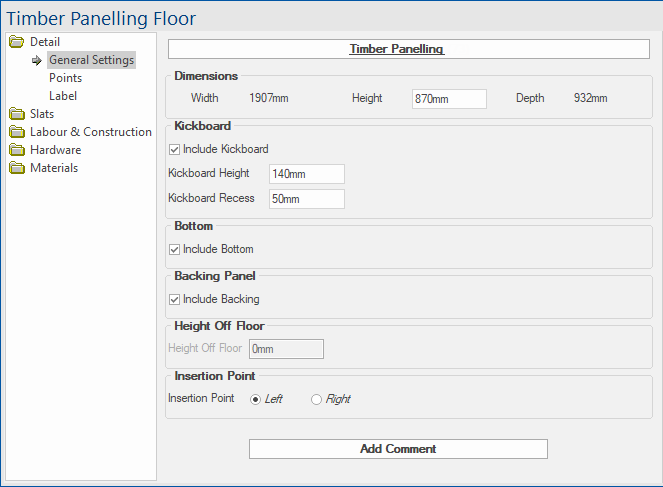Select the Right insertion point radio button
Image resolution: width=663 pixels, height=487 pixels.
[x=316, y=399]
